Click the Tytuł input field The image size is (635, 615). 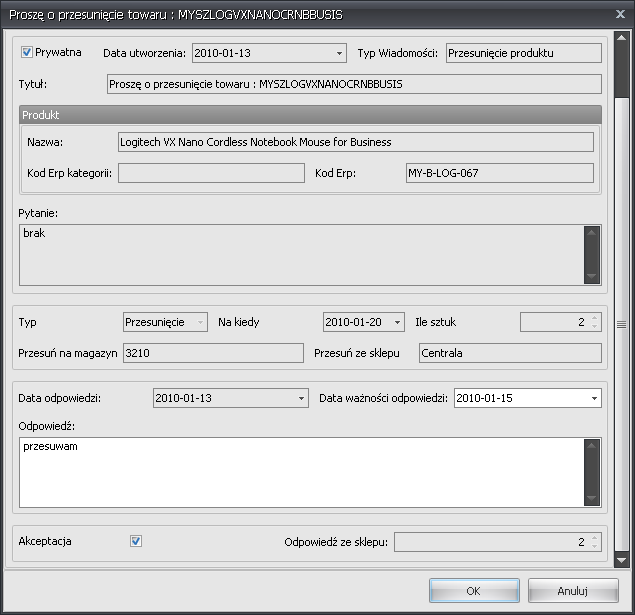(x=354, y=84)
